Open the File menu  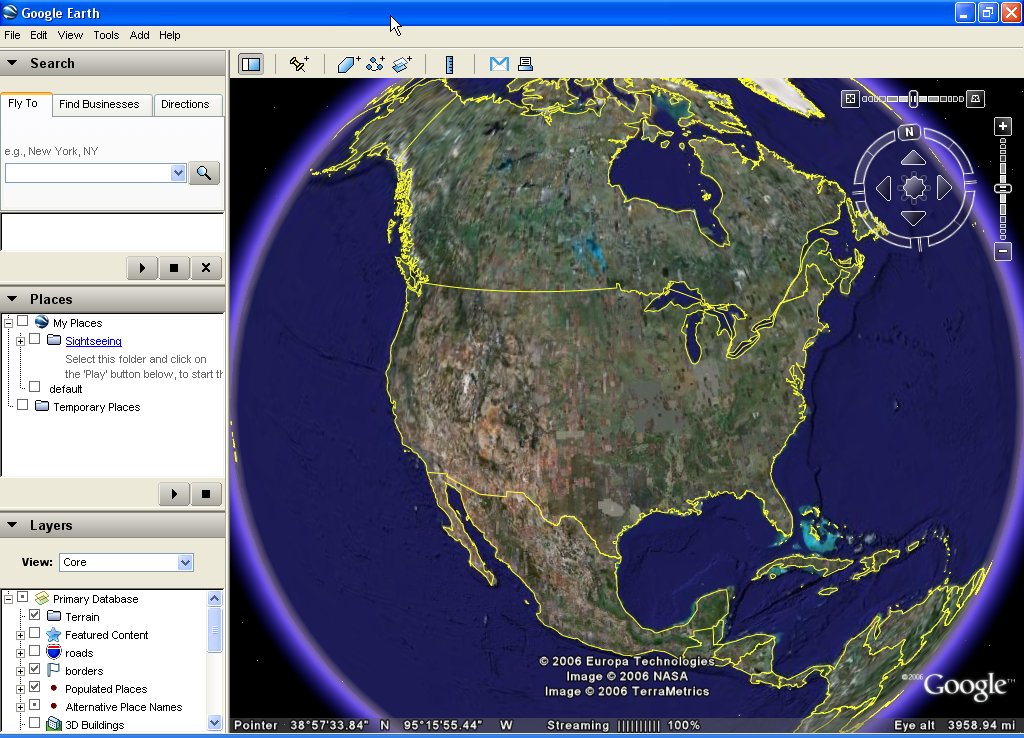coord(12,35)
